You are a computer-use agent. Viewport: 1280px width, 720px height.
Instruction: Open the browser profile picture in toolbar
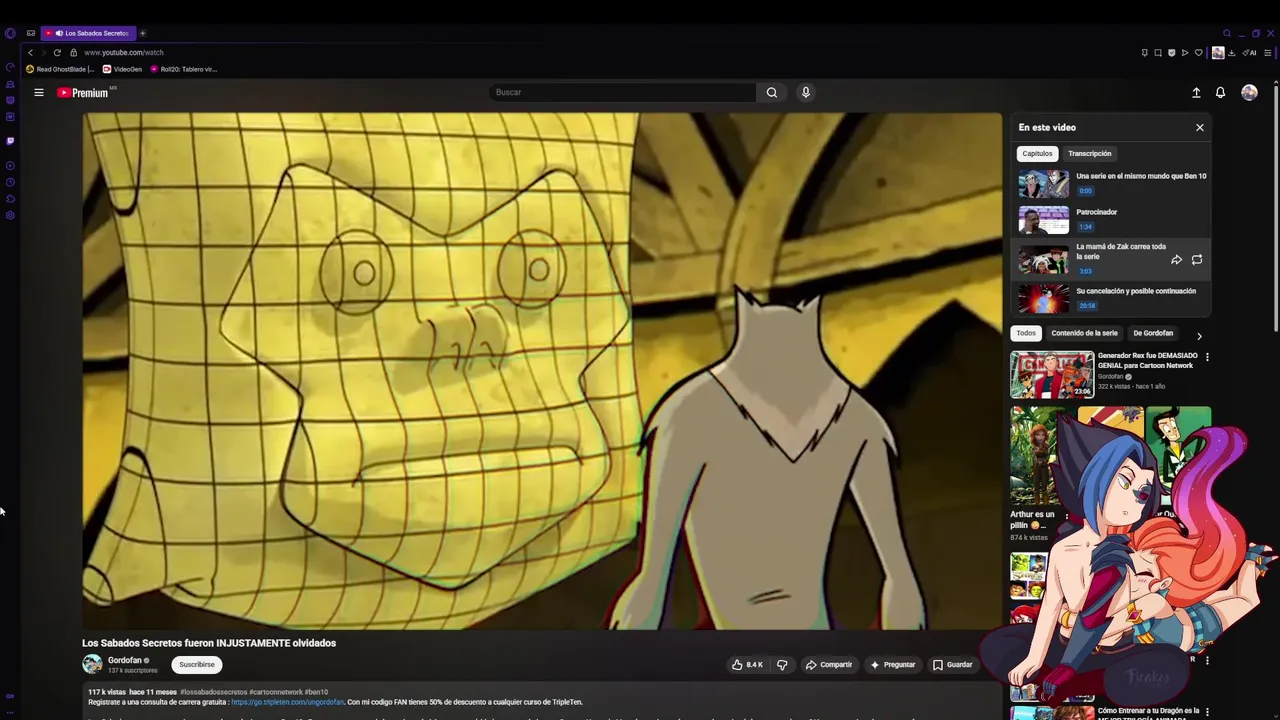(x=1218, y=52)
